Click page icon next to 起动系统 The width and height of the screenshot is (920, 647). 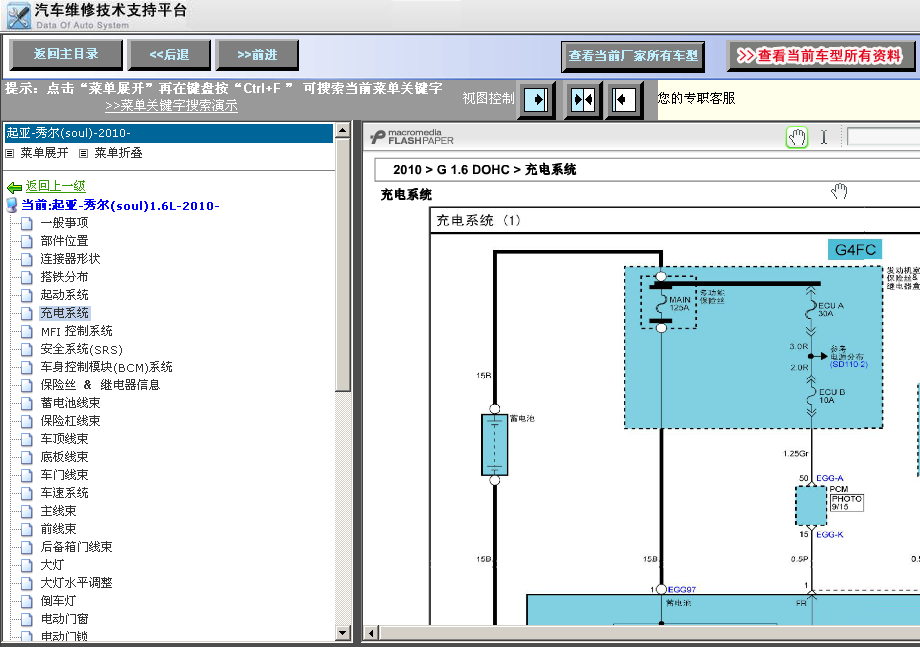pos(26,295)
